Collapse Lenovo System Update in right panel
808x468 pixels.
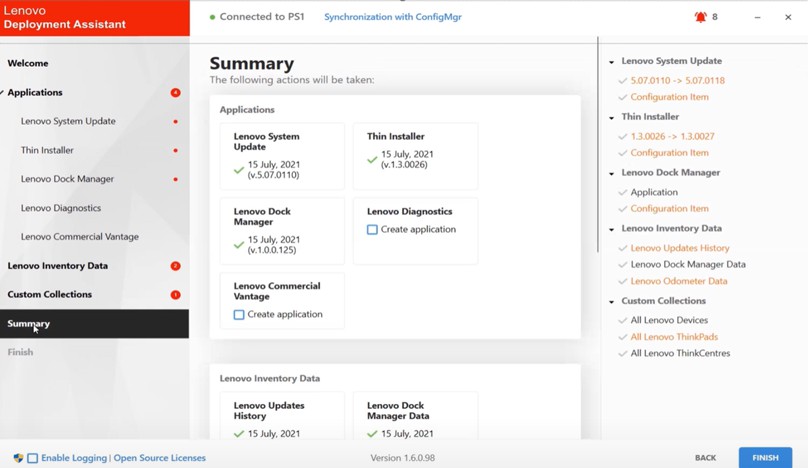[x=612, y=62]
